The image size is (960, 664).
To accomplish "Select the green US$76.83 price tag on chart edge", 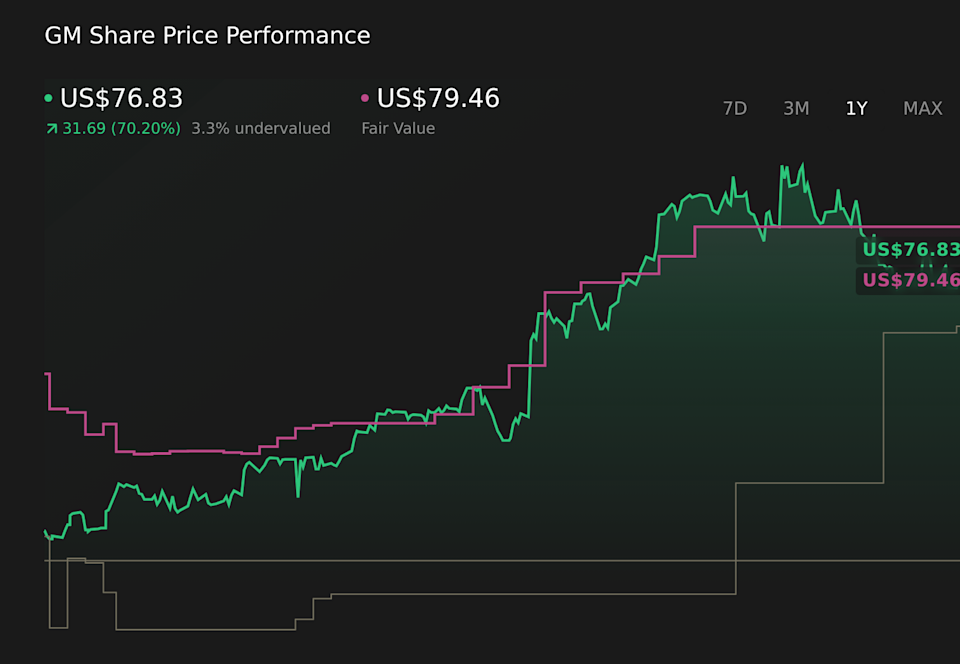I will pos(910,250).
